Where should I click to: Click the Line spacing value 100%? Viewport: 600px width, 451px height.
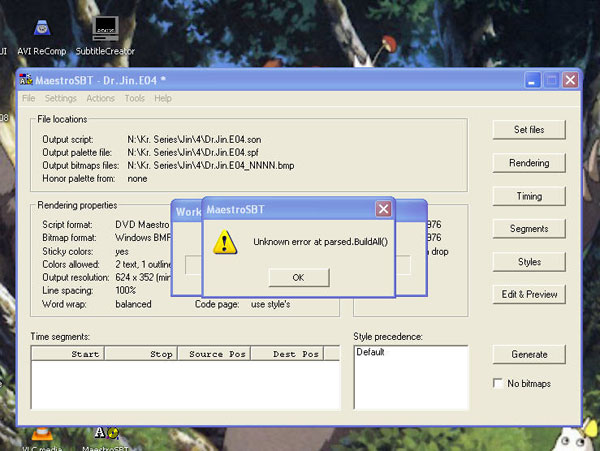(126, 290)
